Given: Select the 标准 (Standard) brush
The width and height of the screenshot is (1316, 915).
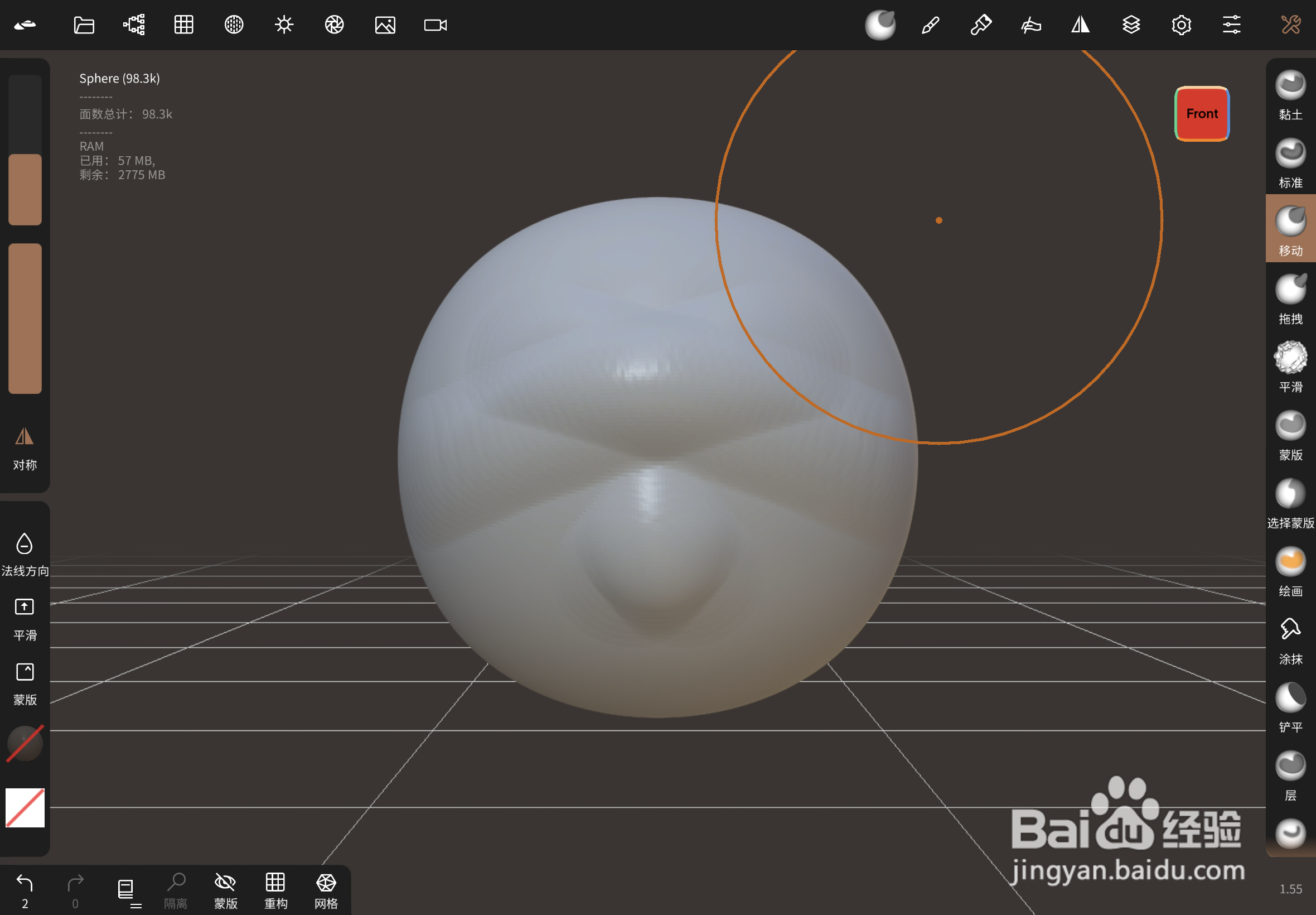Looking at the screenshot, I should point(1290,153).
